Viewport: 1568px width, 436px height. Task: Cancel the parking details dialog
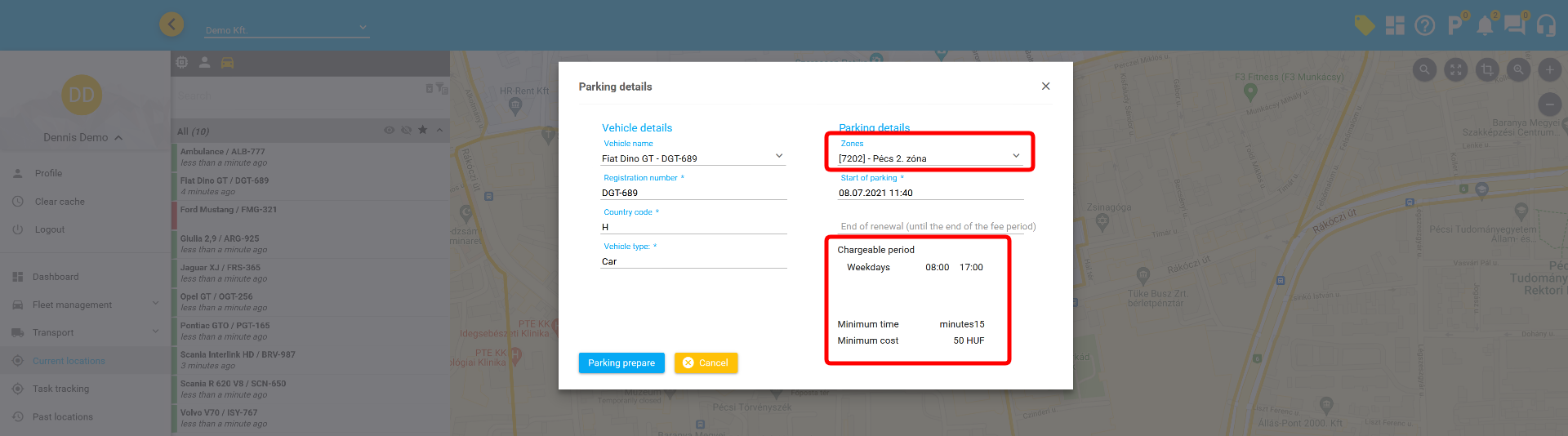[x=706, y=363]
